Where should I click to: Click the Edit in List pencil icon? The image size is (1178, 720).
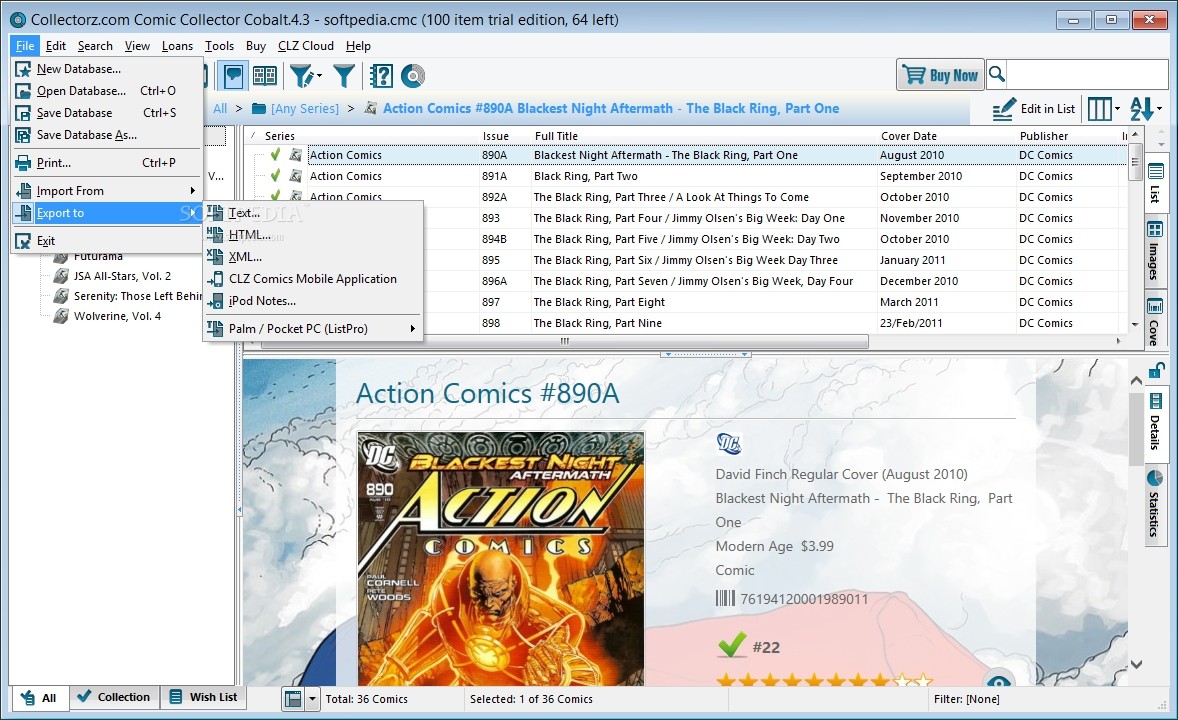point(1003,109)
